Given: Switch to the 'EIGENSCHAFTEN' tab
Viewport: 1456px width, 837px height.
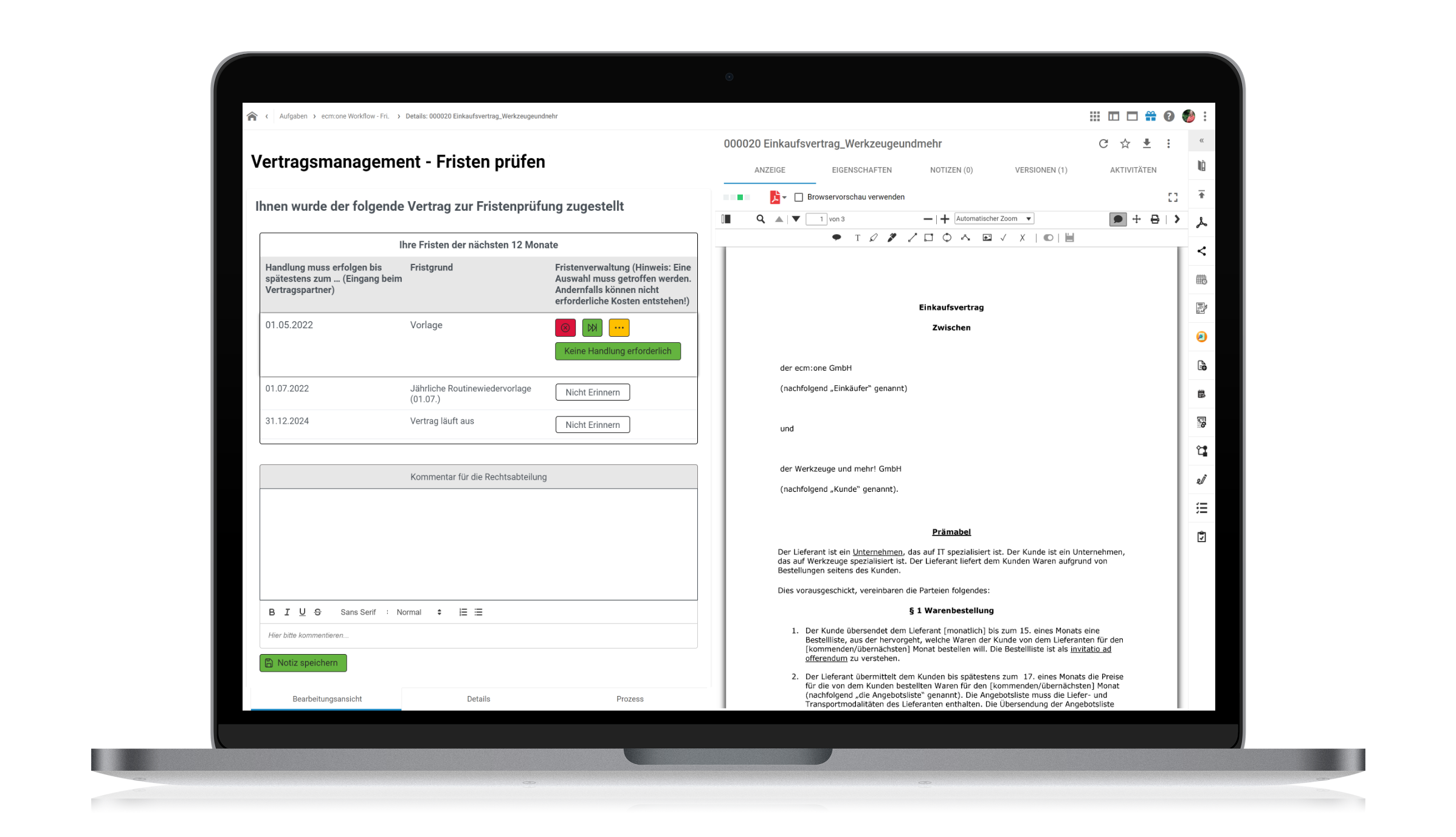Looking at the screenshot, I should pos(862,169).
